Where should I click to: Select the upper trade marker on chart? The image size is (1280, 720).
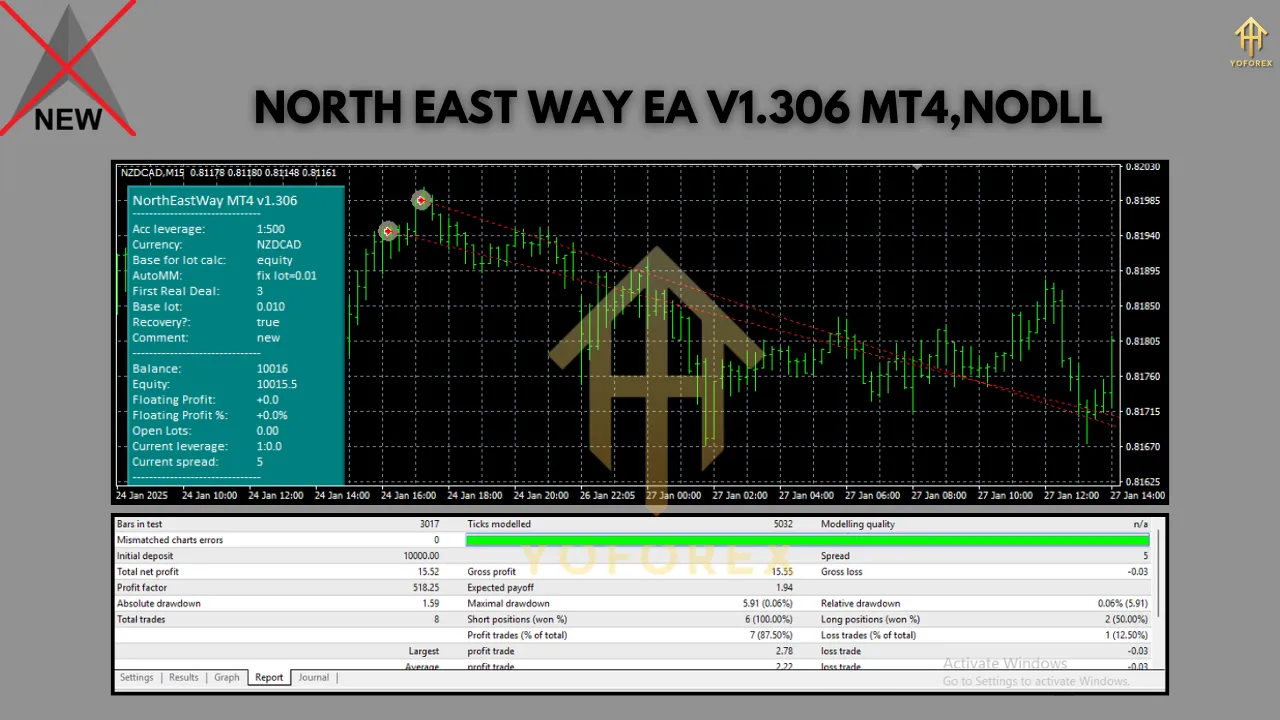click(422, 201)
